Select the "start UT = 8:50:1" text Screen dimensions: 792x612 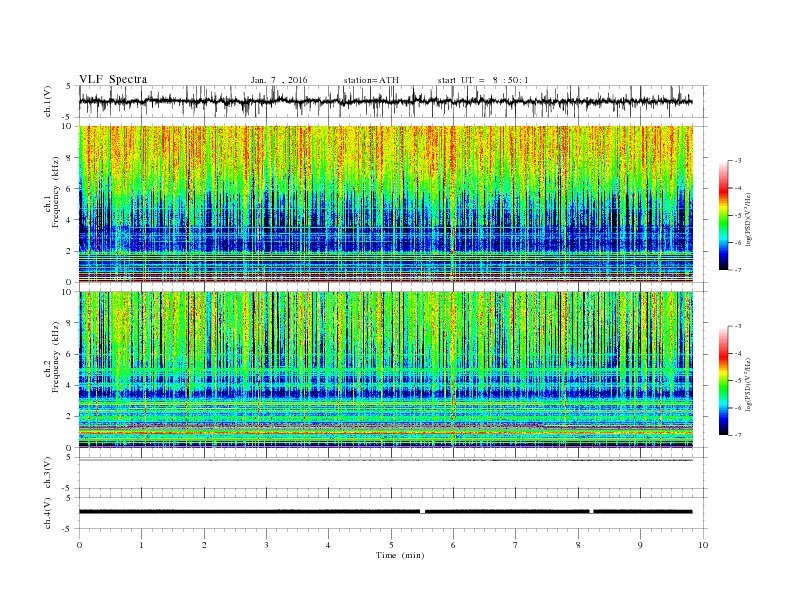tap(483, 80)
